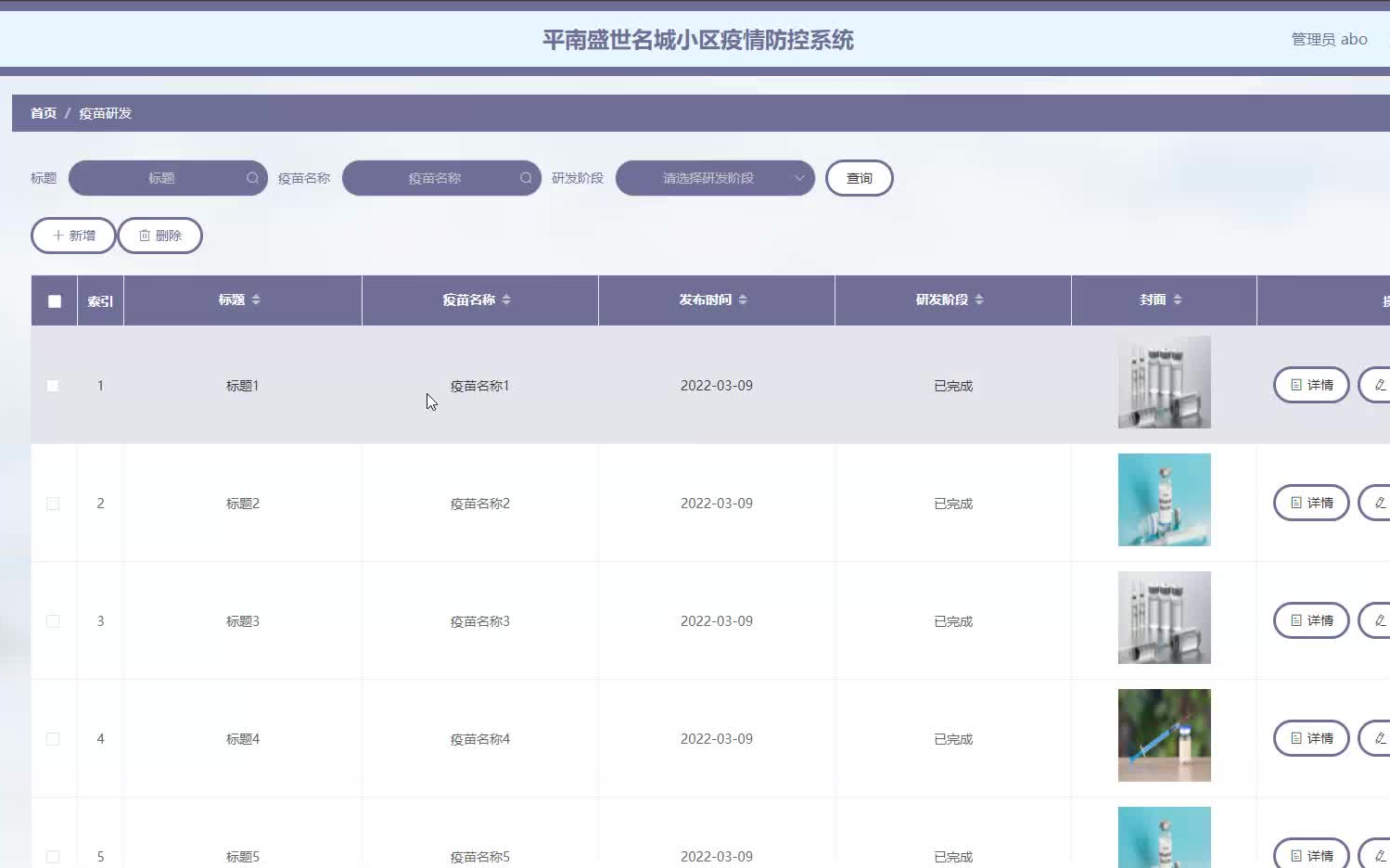
Task: Toggle the select-all checkbox in table header
Action: click(55, 301)
